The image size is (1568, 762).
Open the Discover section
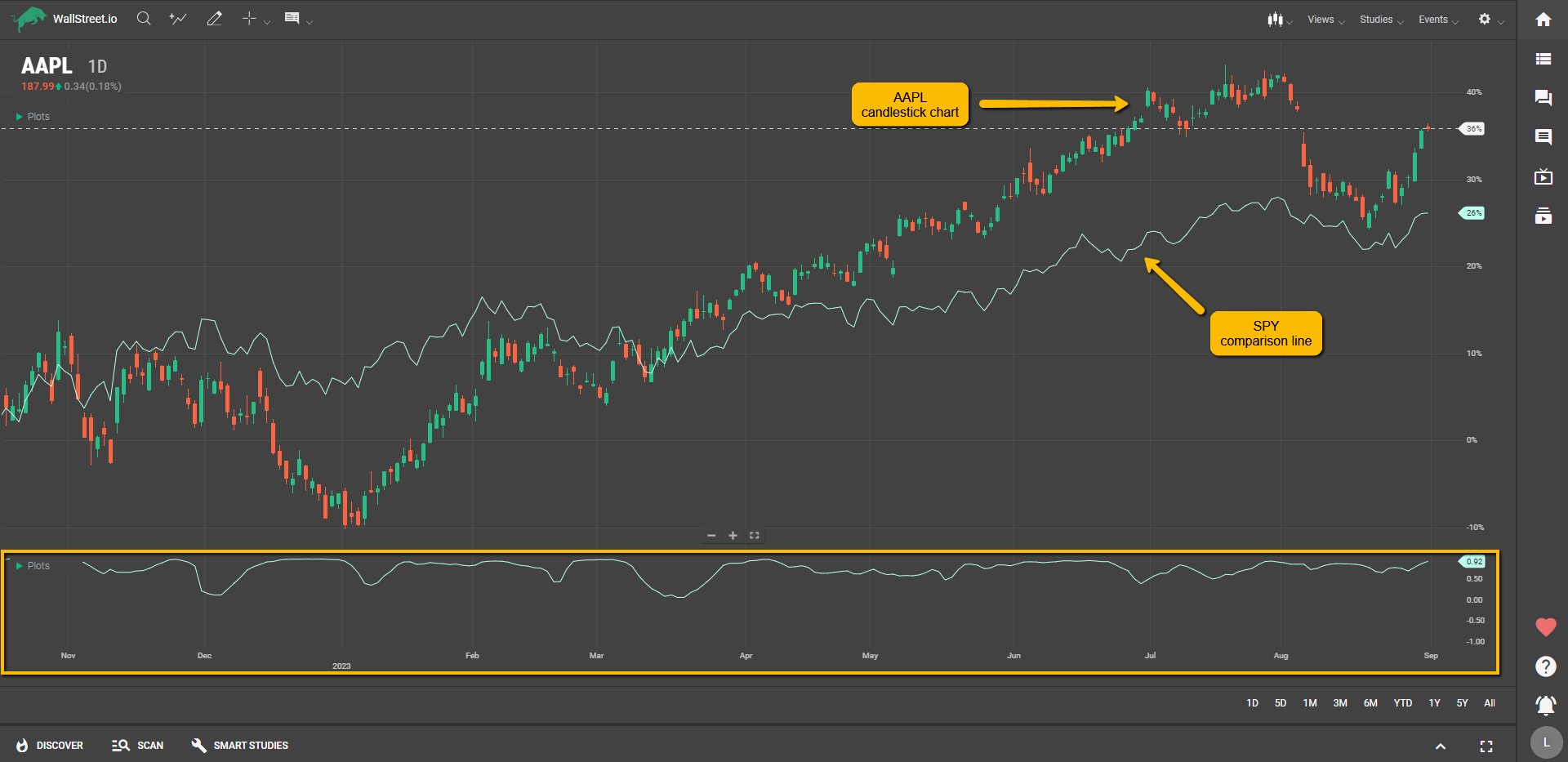(49, 746)
